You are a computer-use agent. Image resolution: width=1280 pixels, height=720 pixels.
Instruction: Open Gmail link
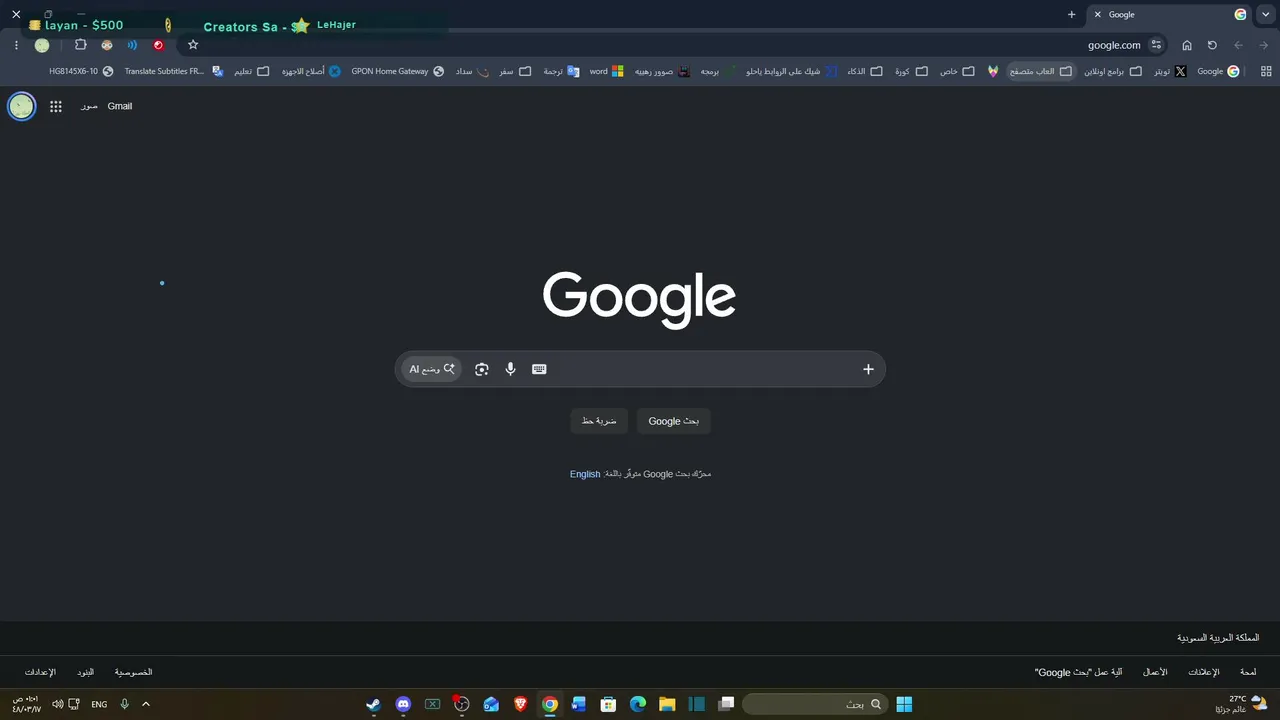(x=120, y=106)
